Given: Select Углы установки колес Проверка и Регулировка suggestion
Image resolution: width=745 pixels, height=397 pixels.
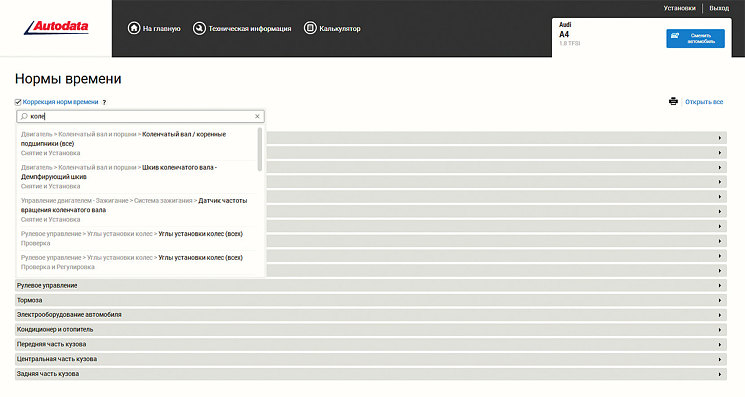Looking at the screenshot, I should [138, 262].
